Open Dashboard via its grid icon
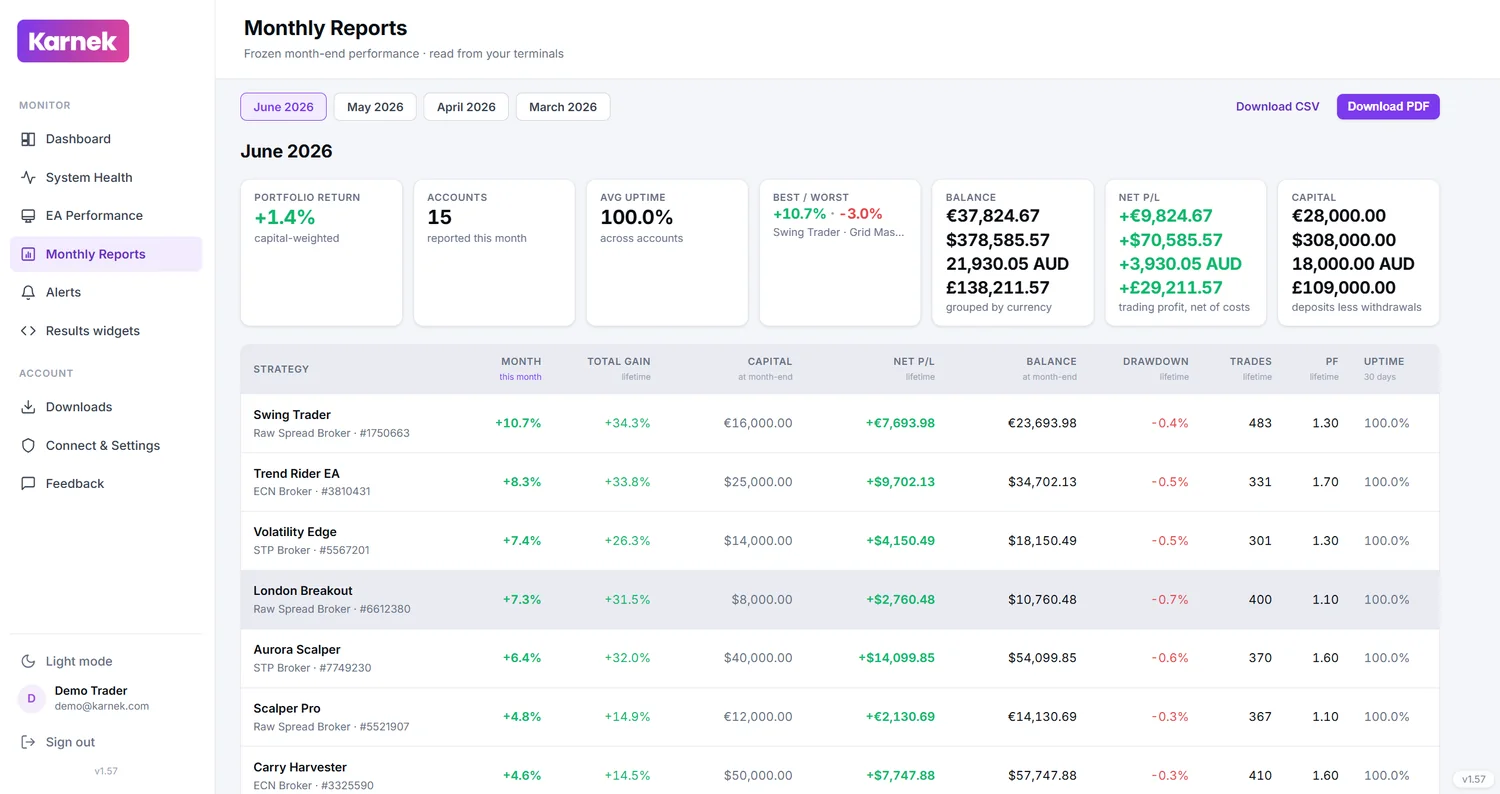1500x794 pixels. [x=28, y=139]
